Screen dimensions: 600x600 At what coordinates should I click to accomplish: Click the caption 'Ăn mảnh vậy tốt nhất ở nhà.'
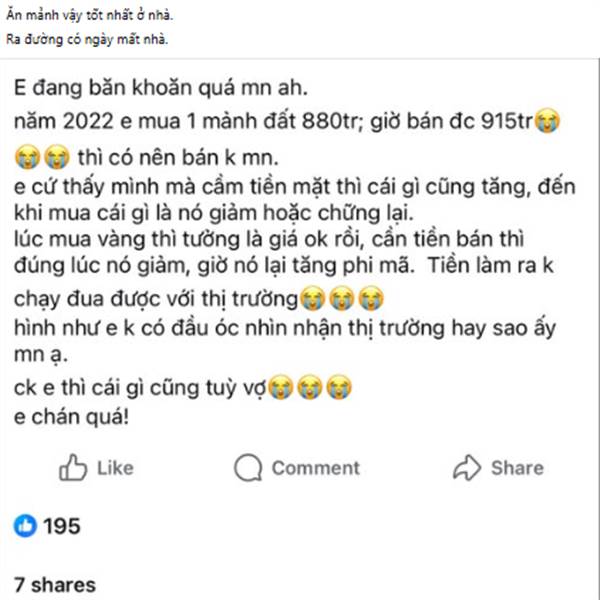tap(90, 15)
